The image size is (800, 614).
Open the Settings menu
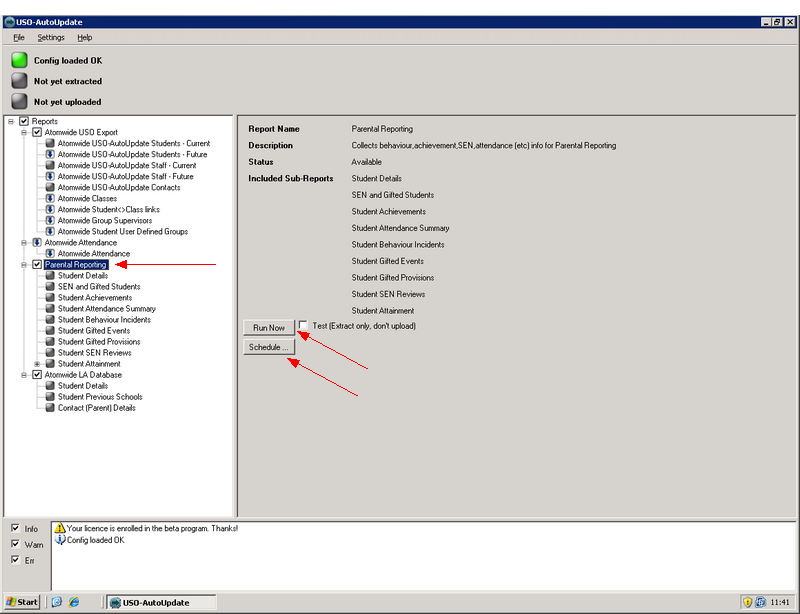[51, 37]
